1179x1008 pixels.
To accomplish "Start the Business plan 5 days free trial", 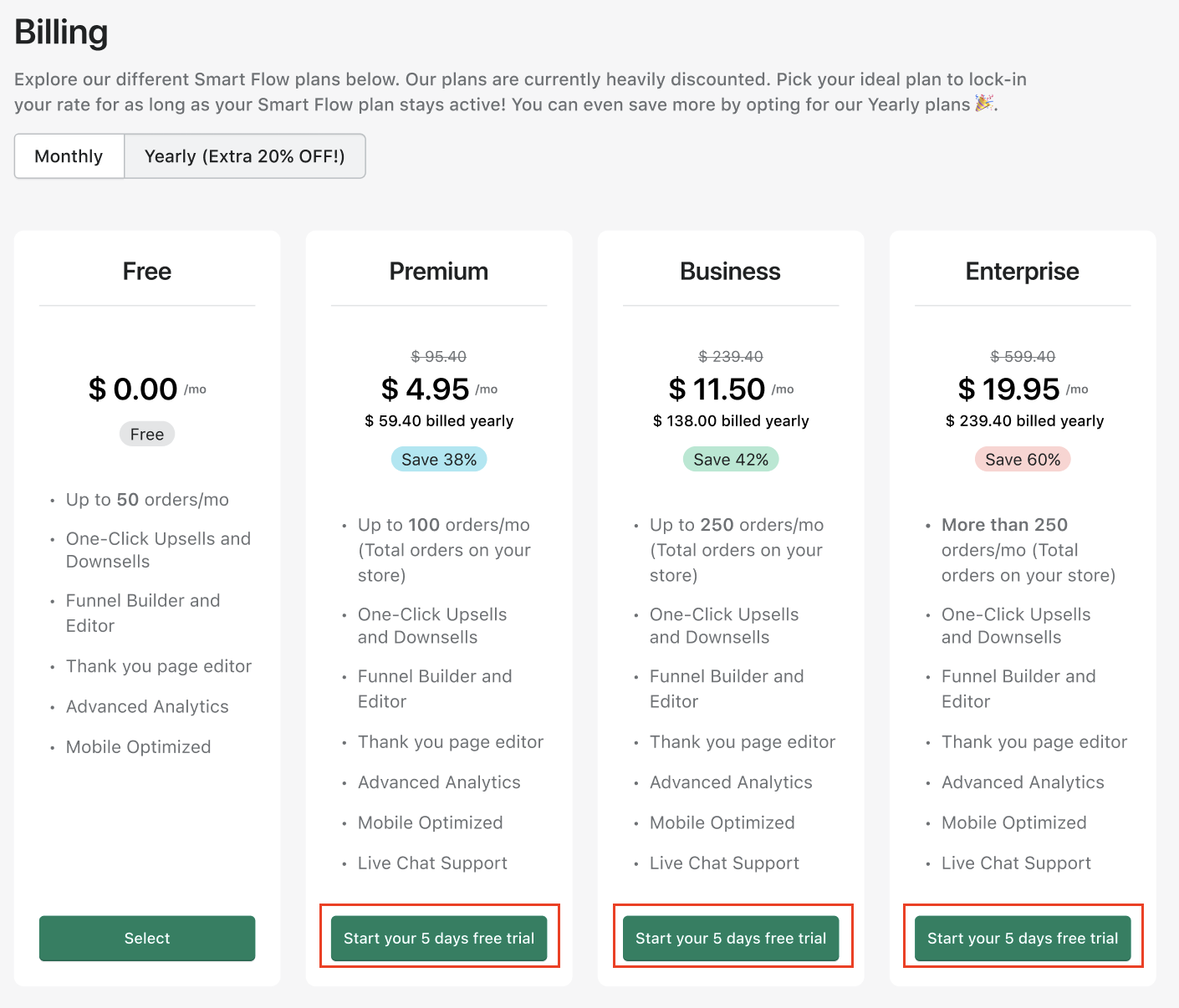I will (731, 939).
